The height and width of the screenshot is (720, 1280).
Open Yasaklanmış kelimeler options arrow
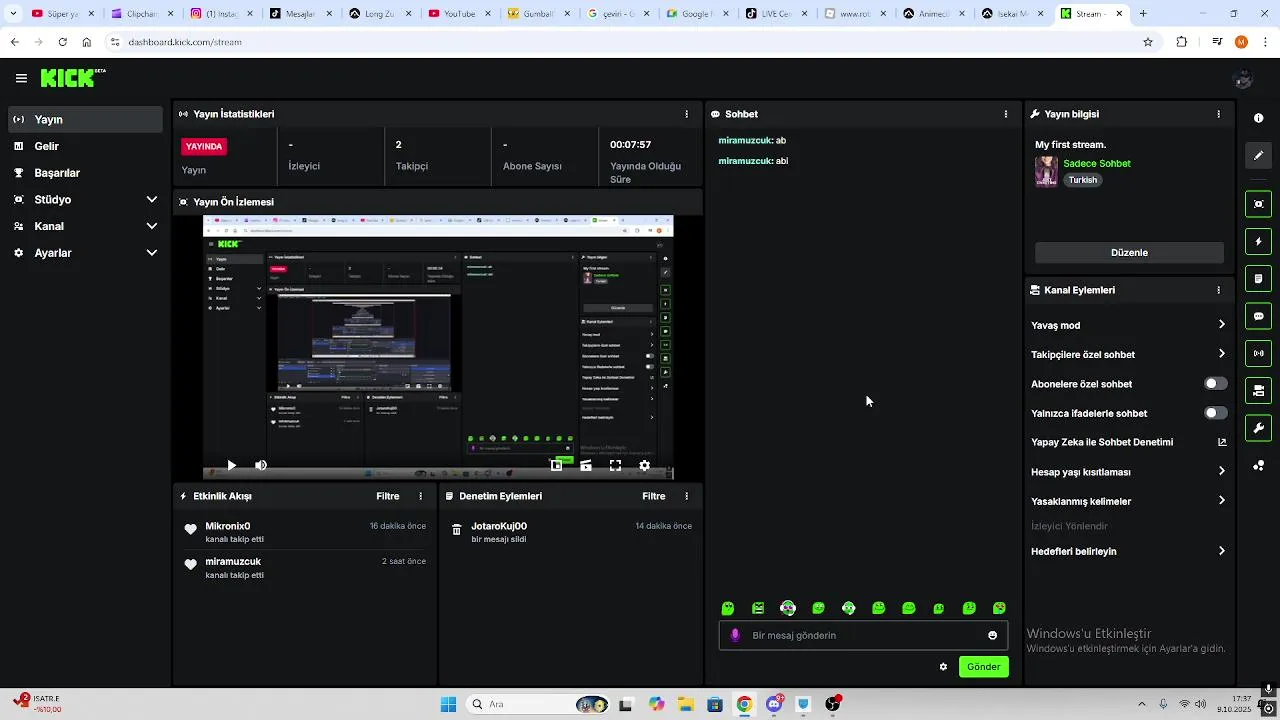click(1222, 501)
